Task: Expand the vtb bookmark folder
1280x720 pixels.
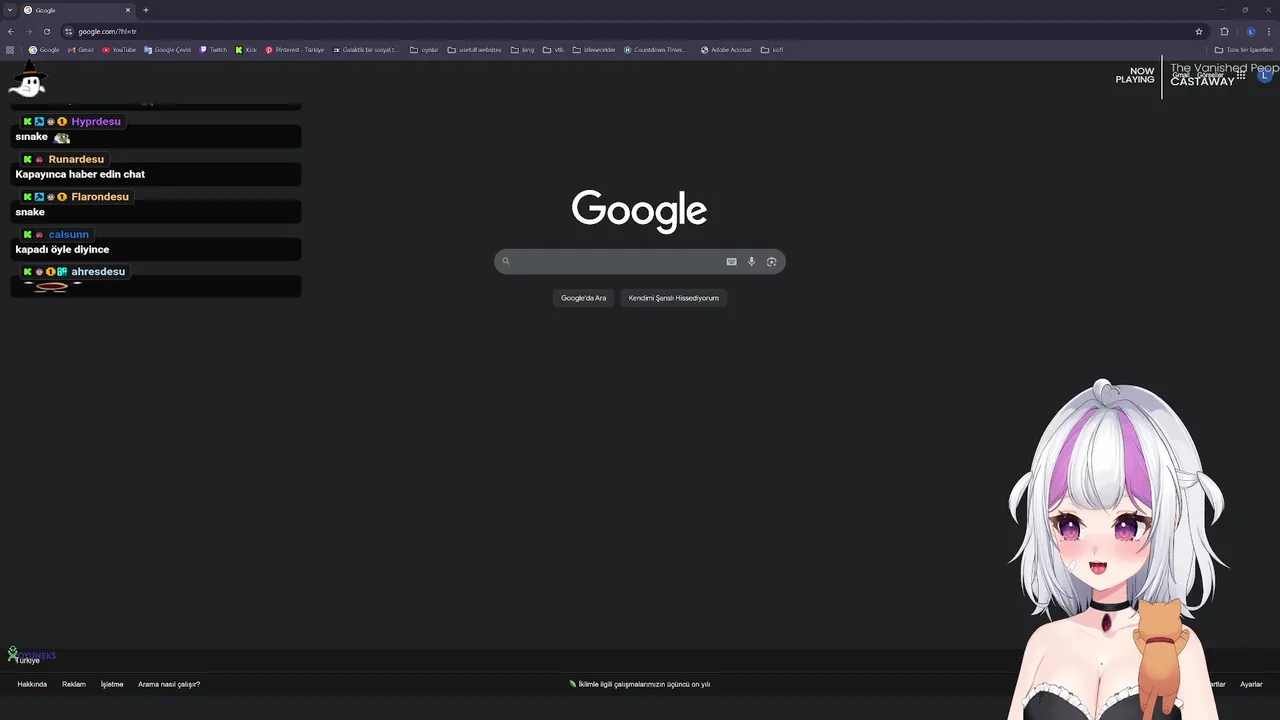Action: [x=553, y=49]
